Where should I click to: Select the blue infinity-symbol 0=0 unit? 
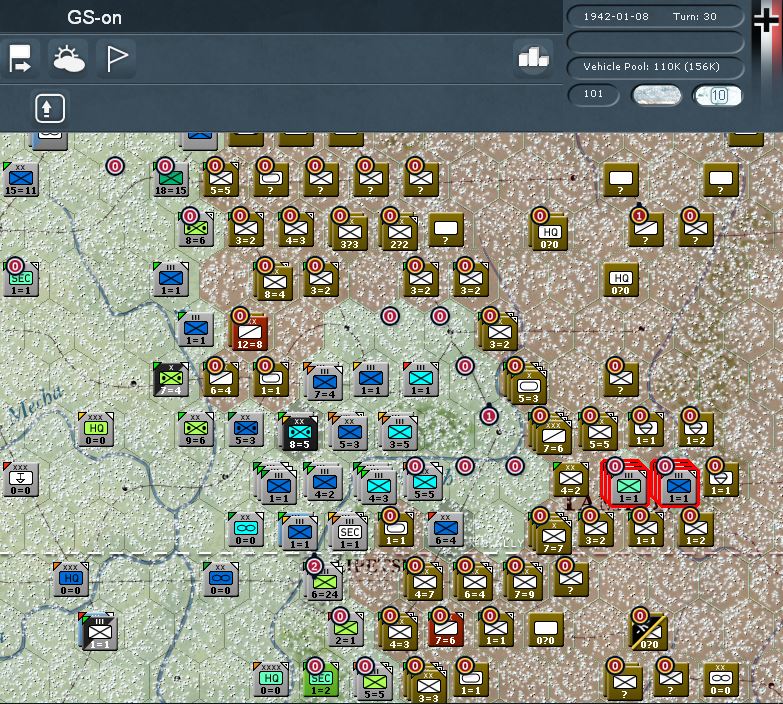(x=221, y=579)
